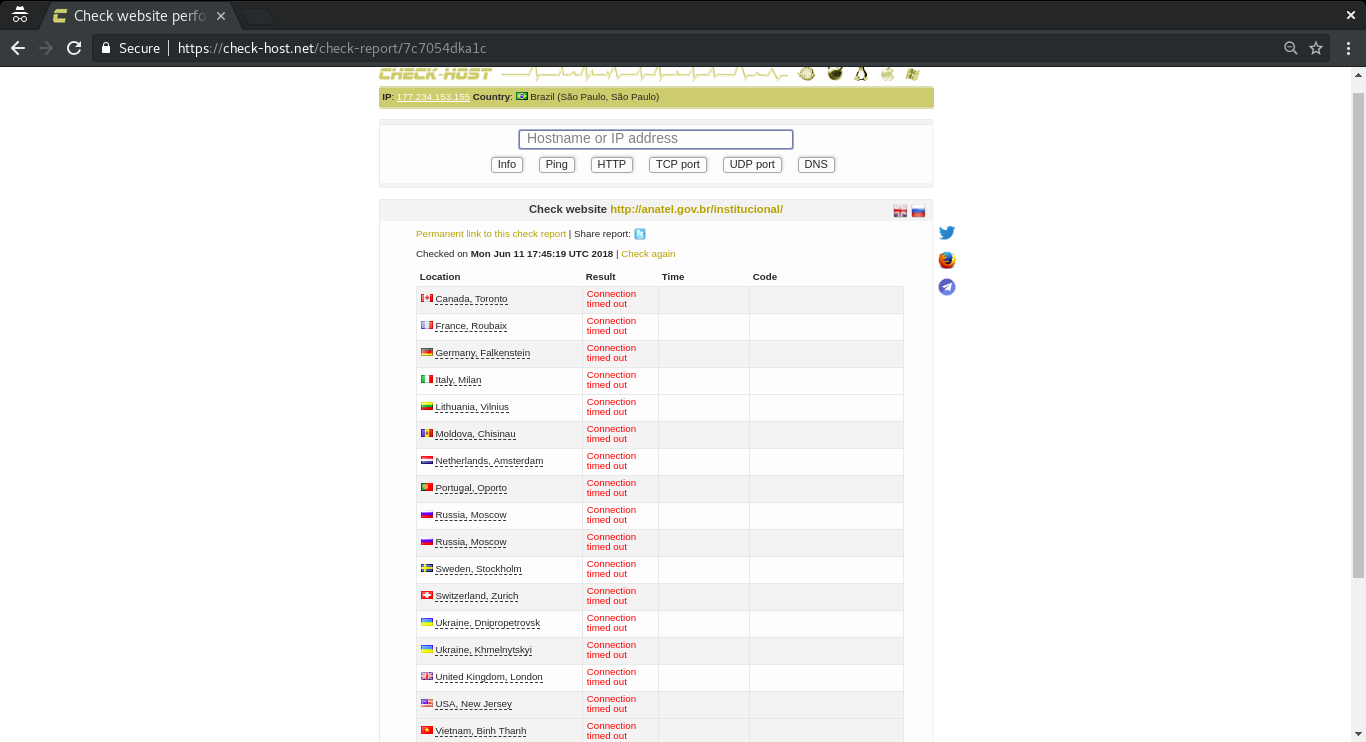Click the Sweden, Stockholm location link

(479, 569)
